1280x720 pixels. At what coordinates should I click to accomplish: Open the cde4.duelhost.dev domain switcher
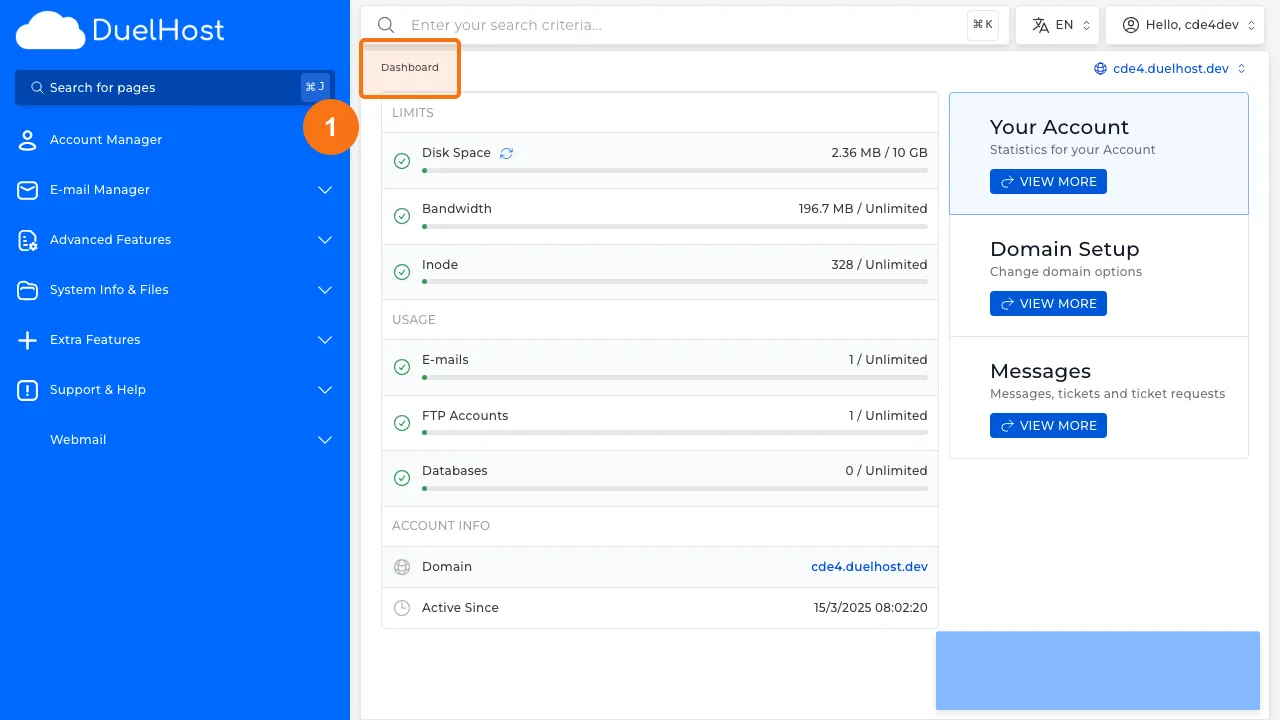(x=1169, y=68)
